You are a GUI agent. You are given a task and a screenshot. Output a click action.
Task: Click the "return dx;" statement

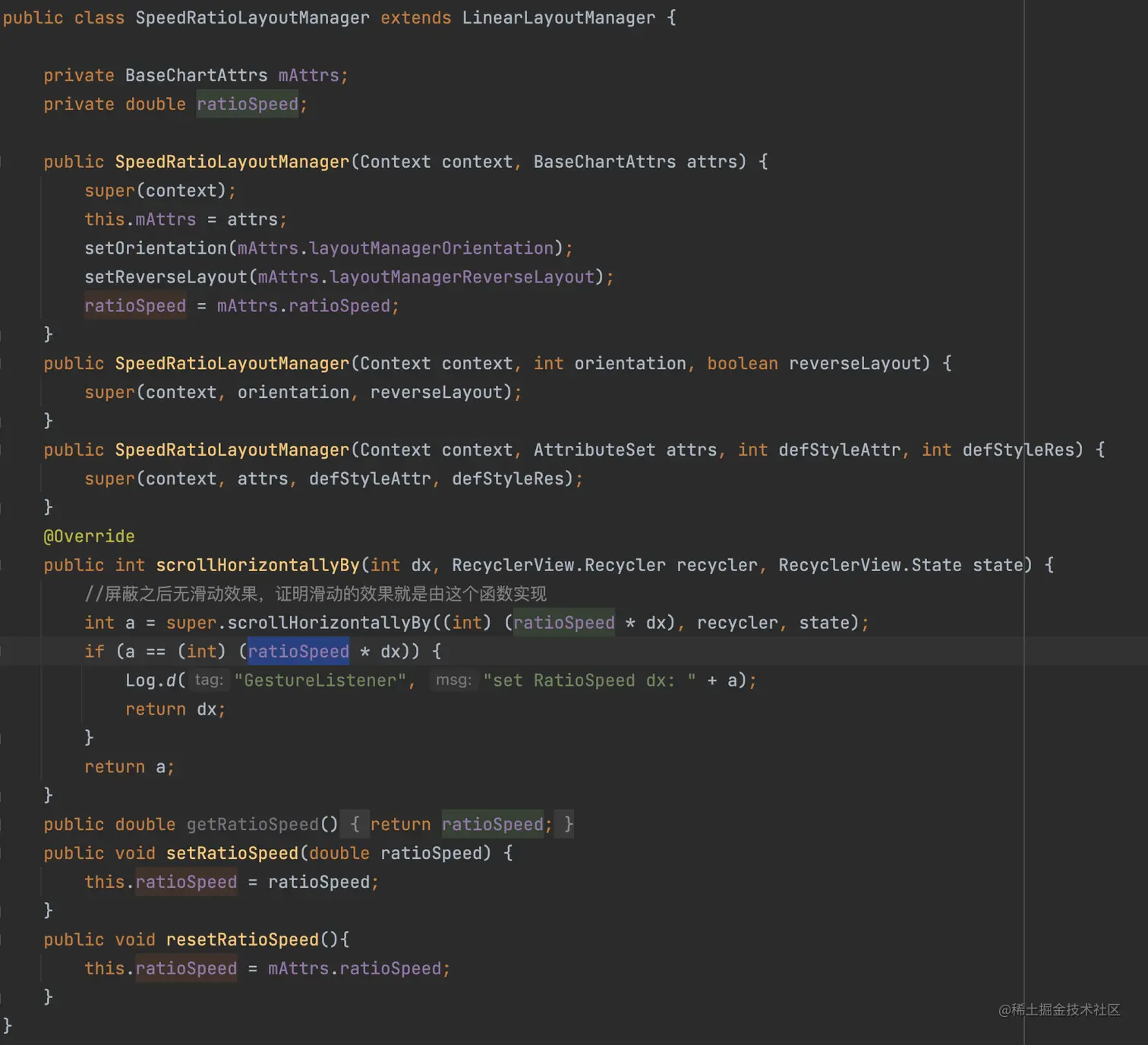point(175,709)
